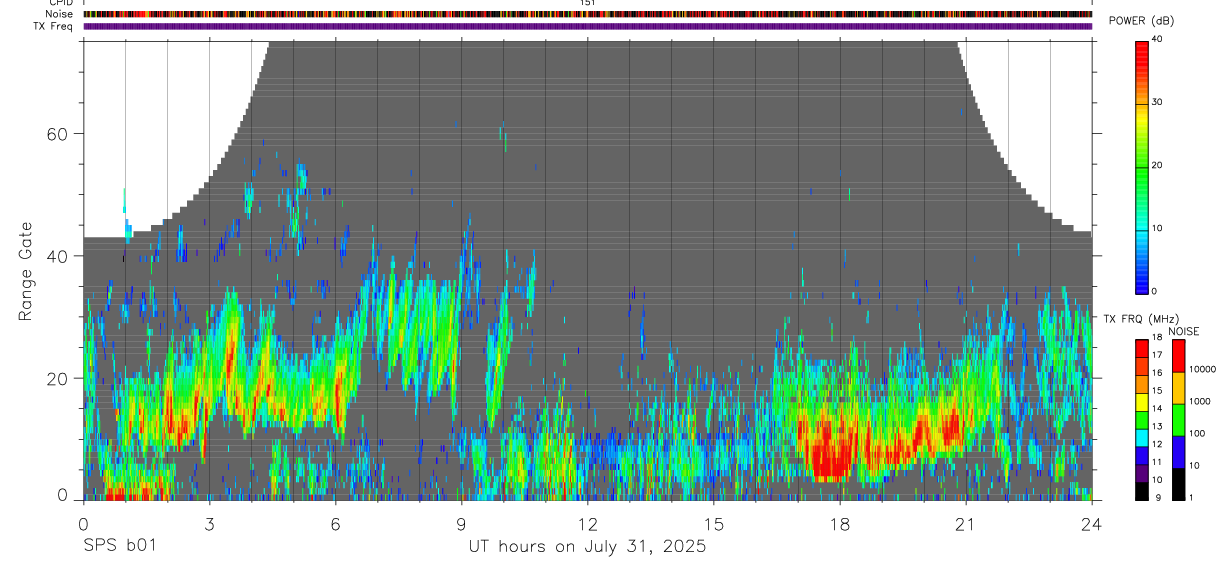This screenshot has height=567, width=1228.
Task: Click the POWER (dB) color bar
Action: [x=1142, y=165]
